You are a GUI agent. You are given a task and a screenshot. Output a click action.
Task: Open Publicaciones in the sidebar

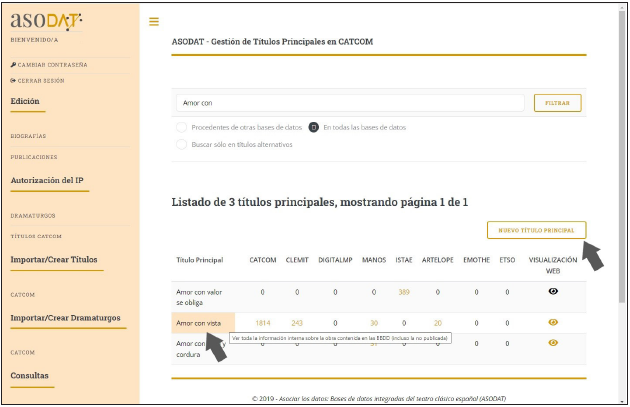(33, 157)
